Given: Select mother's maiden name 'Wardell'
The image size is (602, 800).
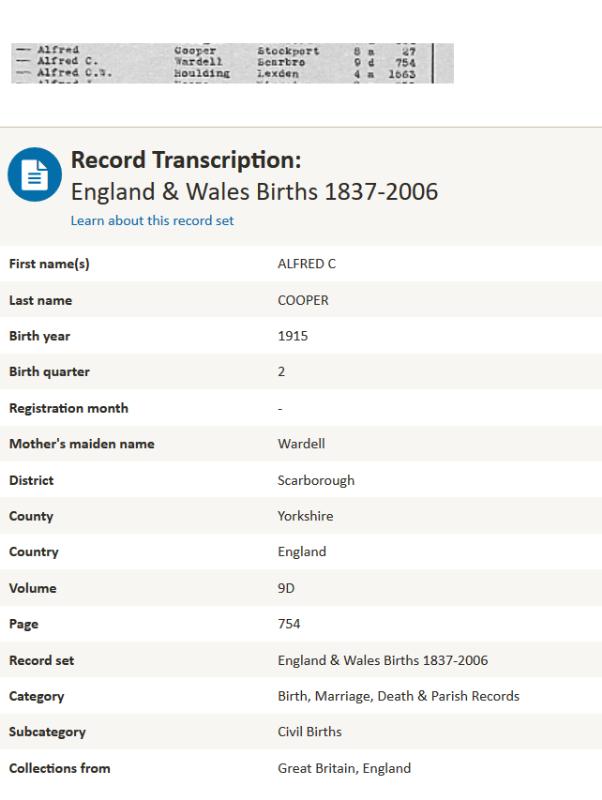Looking at the screenshot, I should click(299, 444).
